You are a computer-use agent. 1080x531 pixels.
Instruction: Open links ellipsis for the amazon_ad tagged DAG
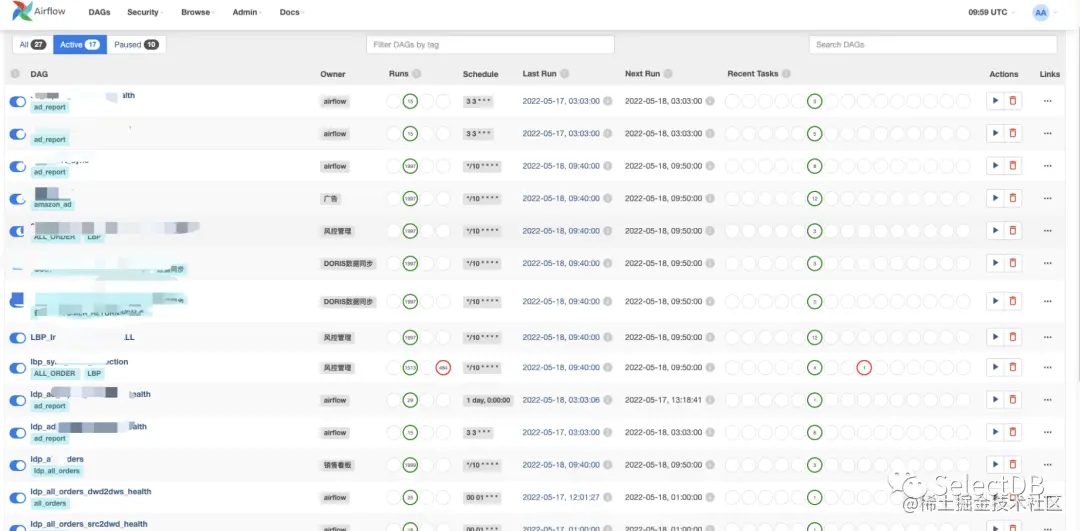(x=1048, y=198)
